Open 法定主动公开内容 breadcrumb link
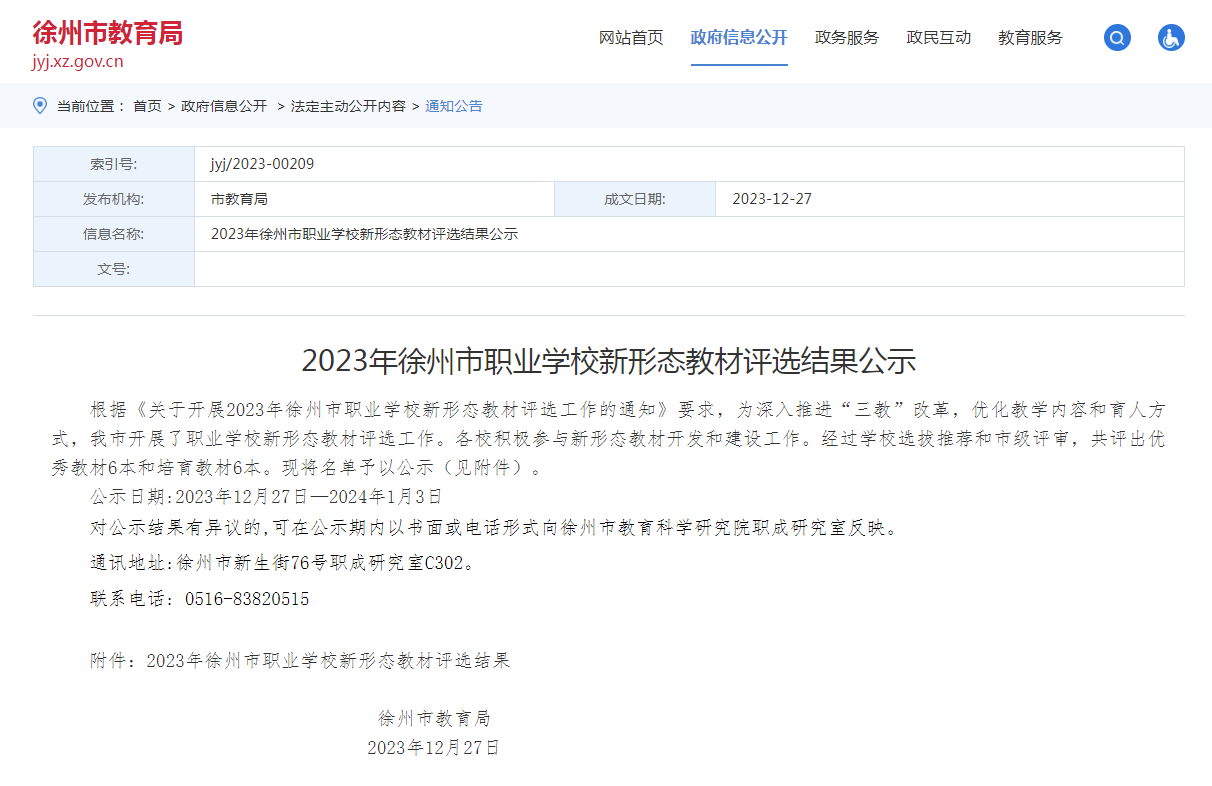The image size is (1212, 786). (x=348, y=106)
